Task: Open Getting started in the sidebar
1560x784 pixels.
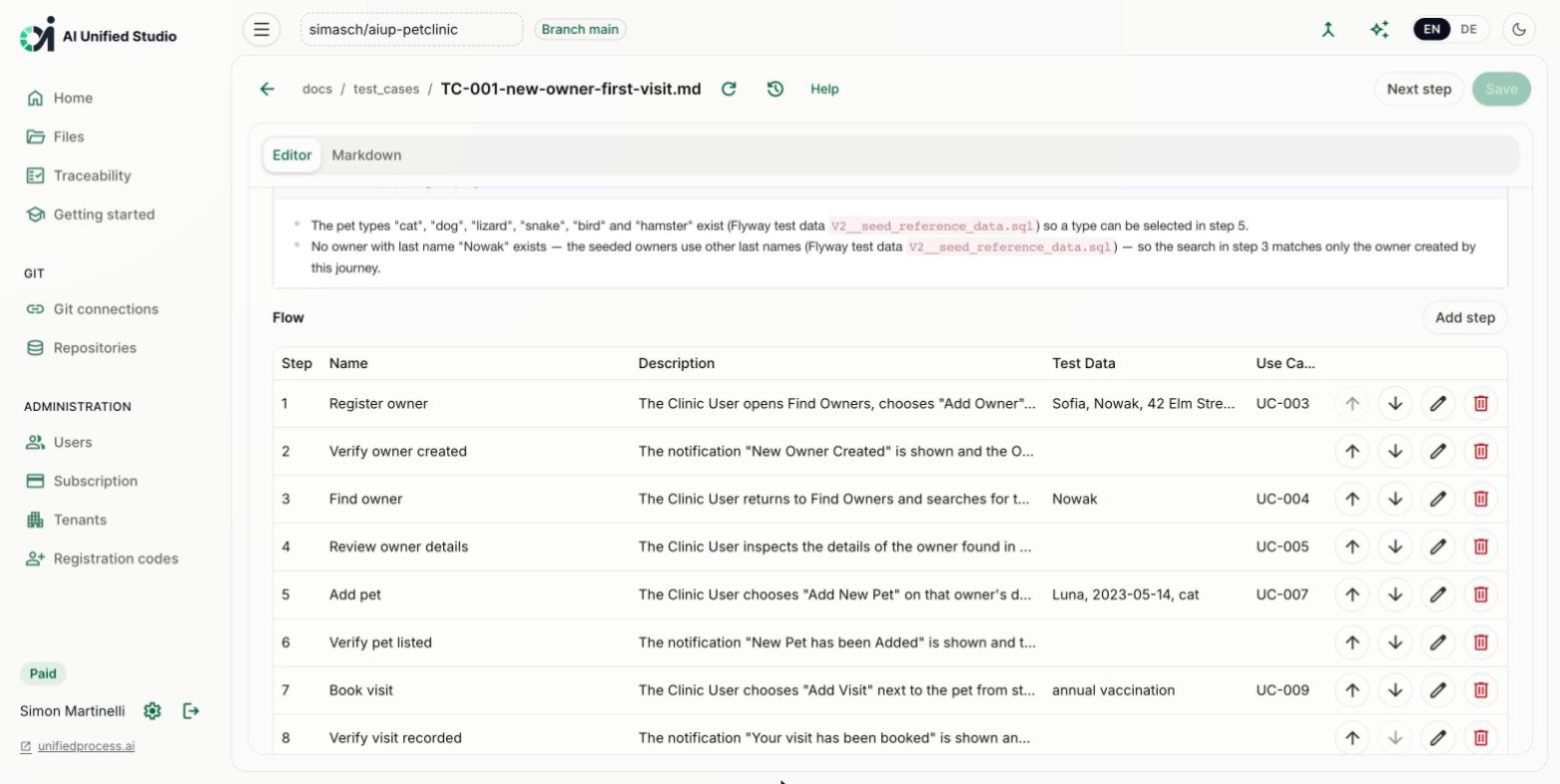Action: pyautogui.click(x=104, y=214)
